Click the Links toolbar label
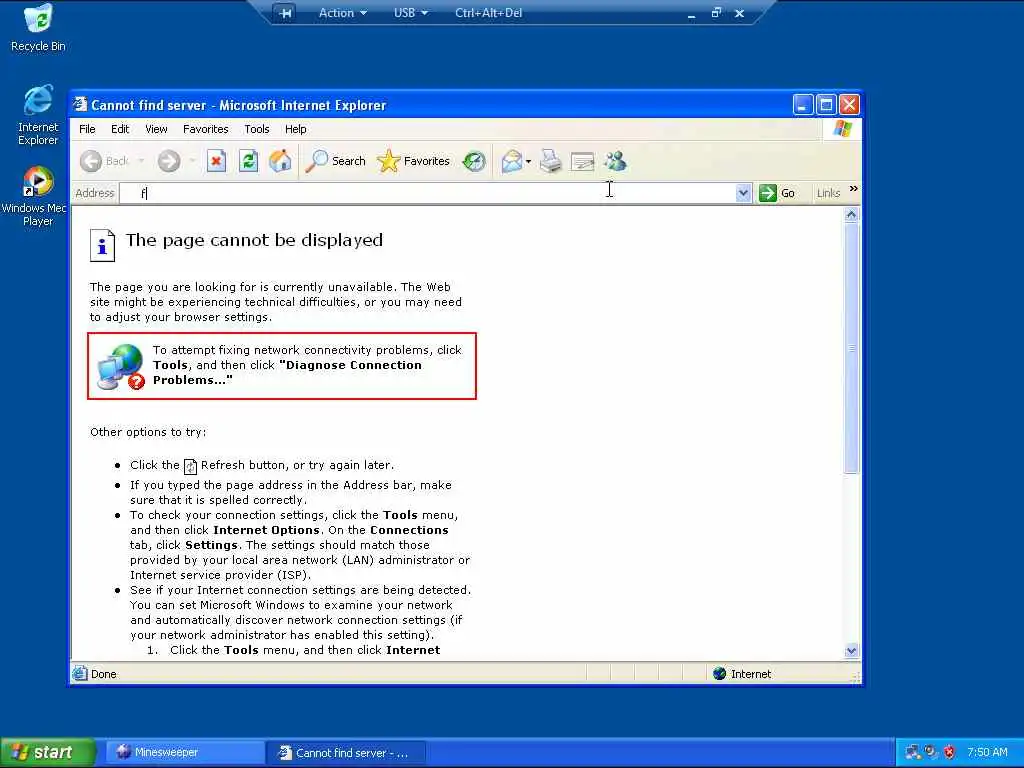The image size is (1024, 768). pyautogui.click(x=828, y=193)
